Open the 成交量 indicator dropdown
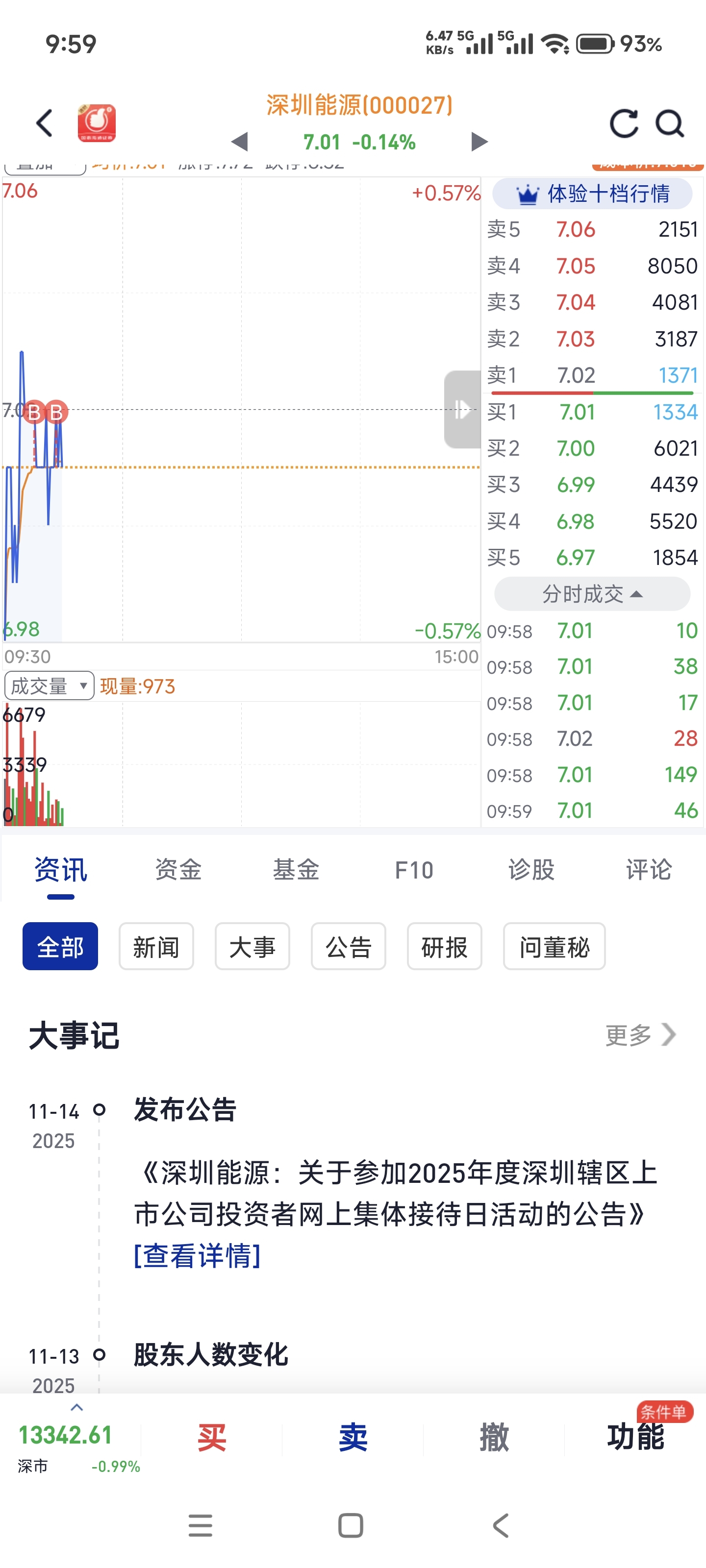 (49, 686)
